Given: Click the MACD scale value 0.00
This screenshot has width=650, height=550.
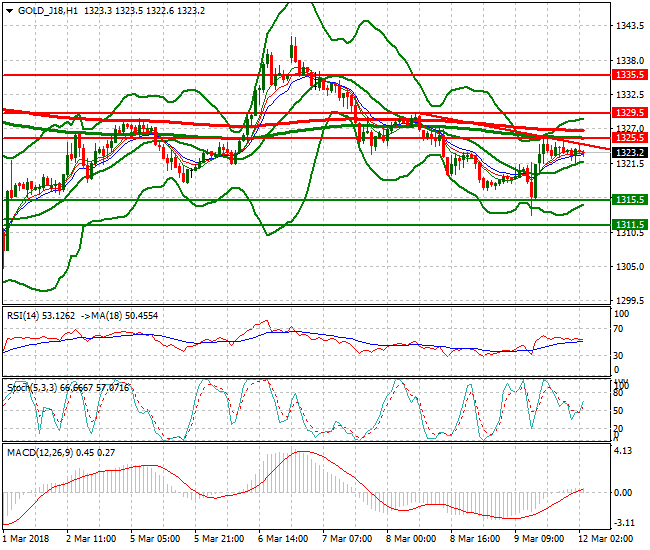Looking at the screenshot, I should point(623,493).
